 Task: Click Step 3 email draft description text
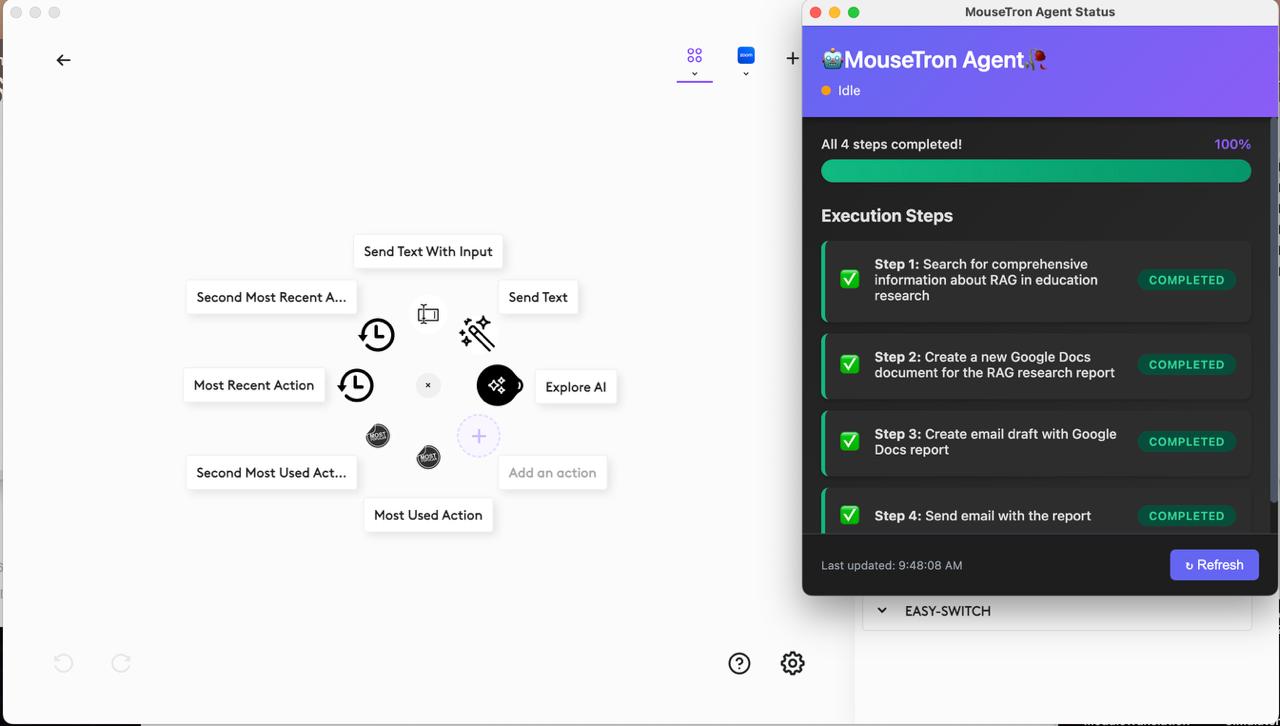tap(995, 442)
